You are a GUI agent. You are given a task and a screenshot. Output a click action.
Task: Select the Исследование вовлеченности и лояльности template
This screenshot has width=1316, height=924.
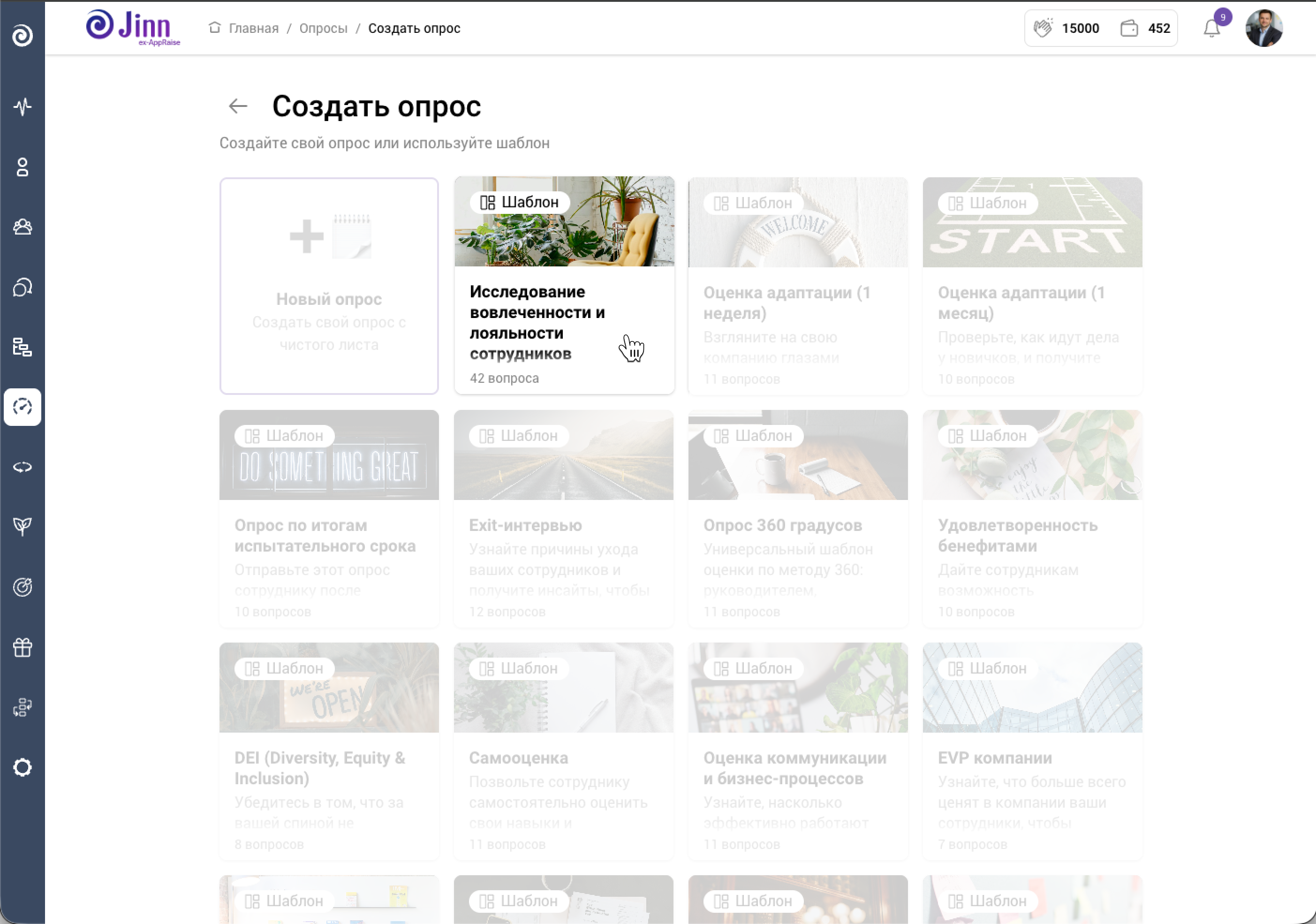564,285
